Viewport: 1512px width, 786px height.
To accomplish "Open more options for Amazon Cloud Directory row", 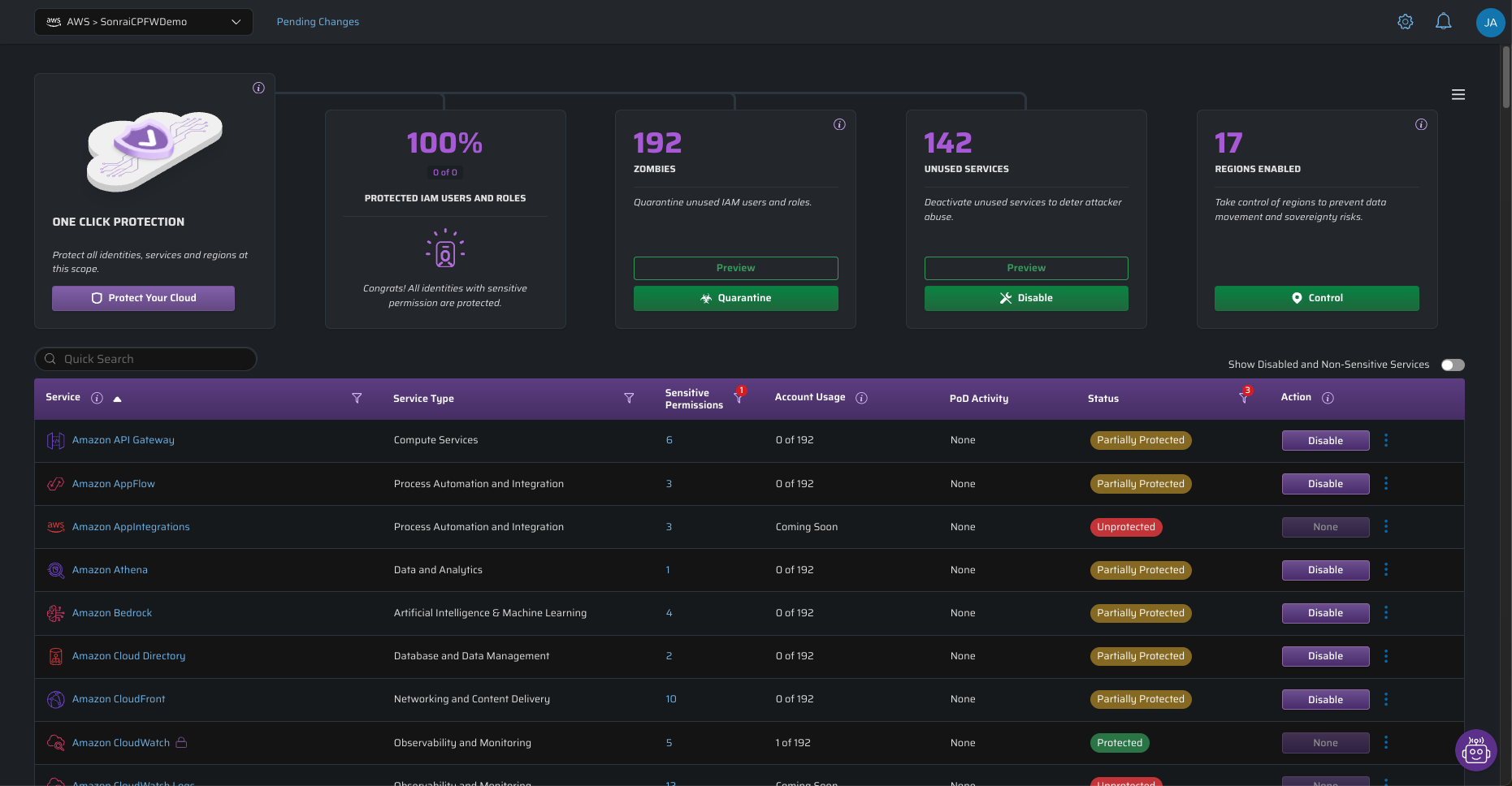I will point(1386,655).
